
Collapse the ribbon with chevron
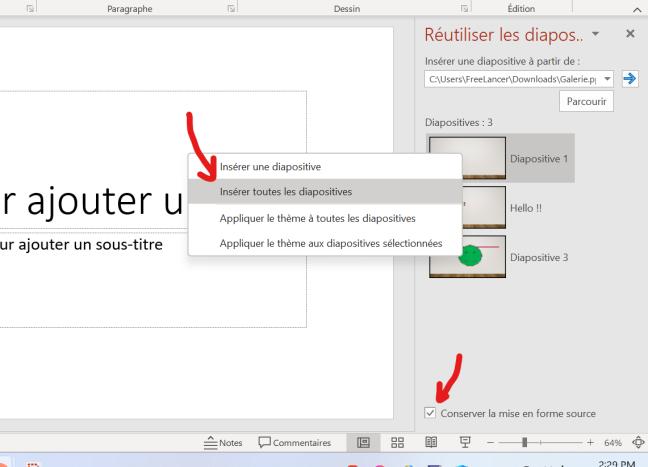(638, 9)
